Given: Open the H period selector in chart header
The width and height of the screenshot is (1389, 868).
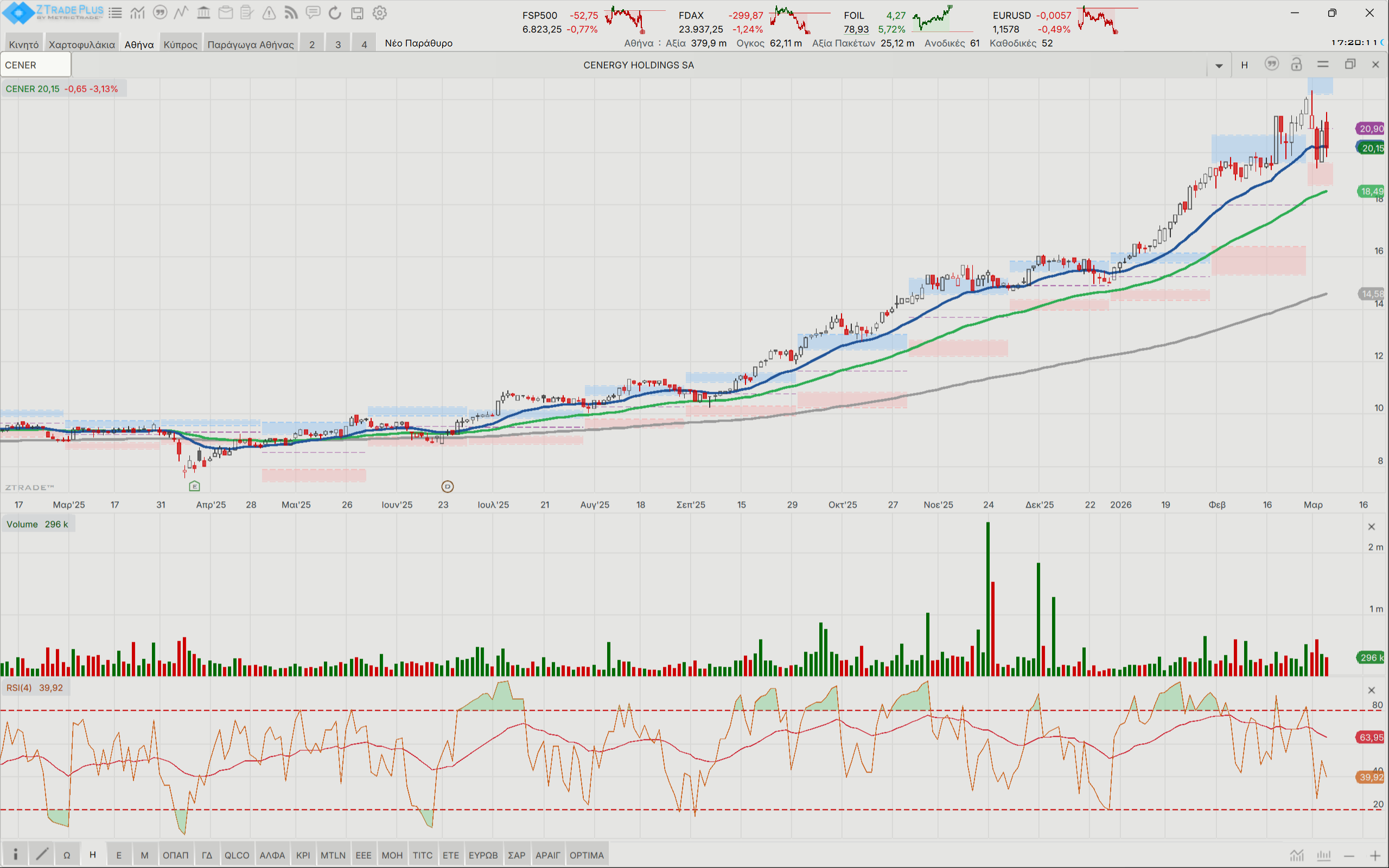Looking at the screenshot, I should point(1244,65).
